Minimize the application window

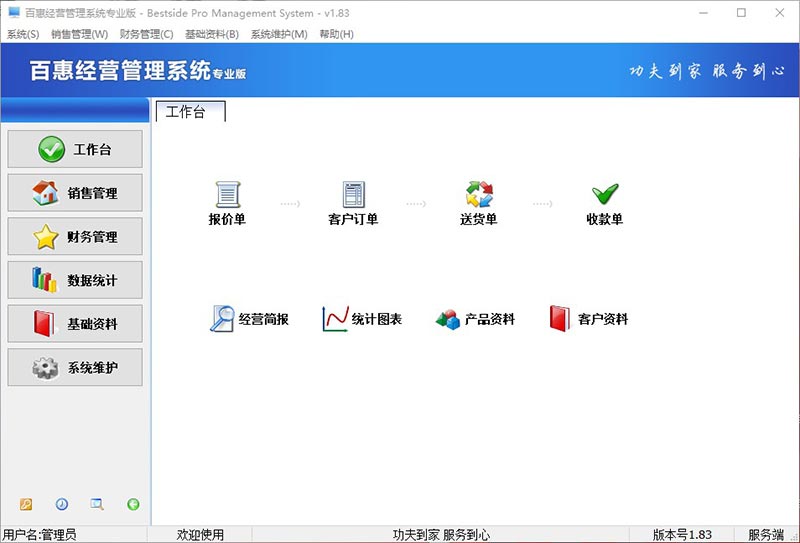(704, 13)
